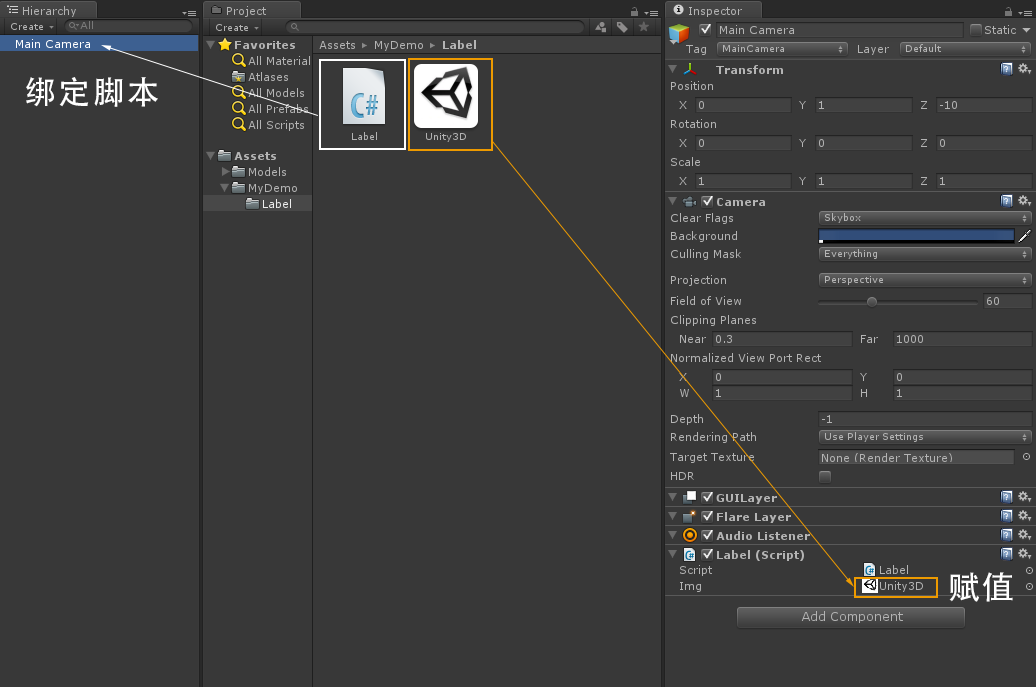1036x687 pixels.
Task: Enable the Static checkbox for Main Camera
Action: click(975, 30)
